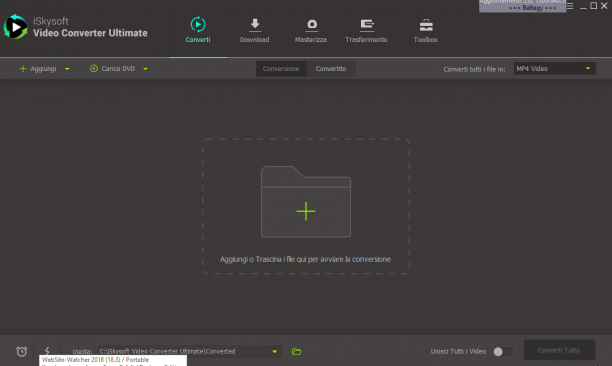Click the folder plus icon to add files
612x366 pixels.
point(306,202)
